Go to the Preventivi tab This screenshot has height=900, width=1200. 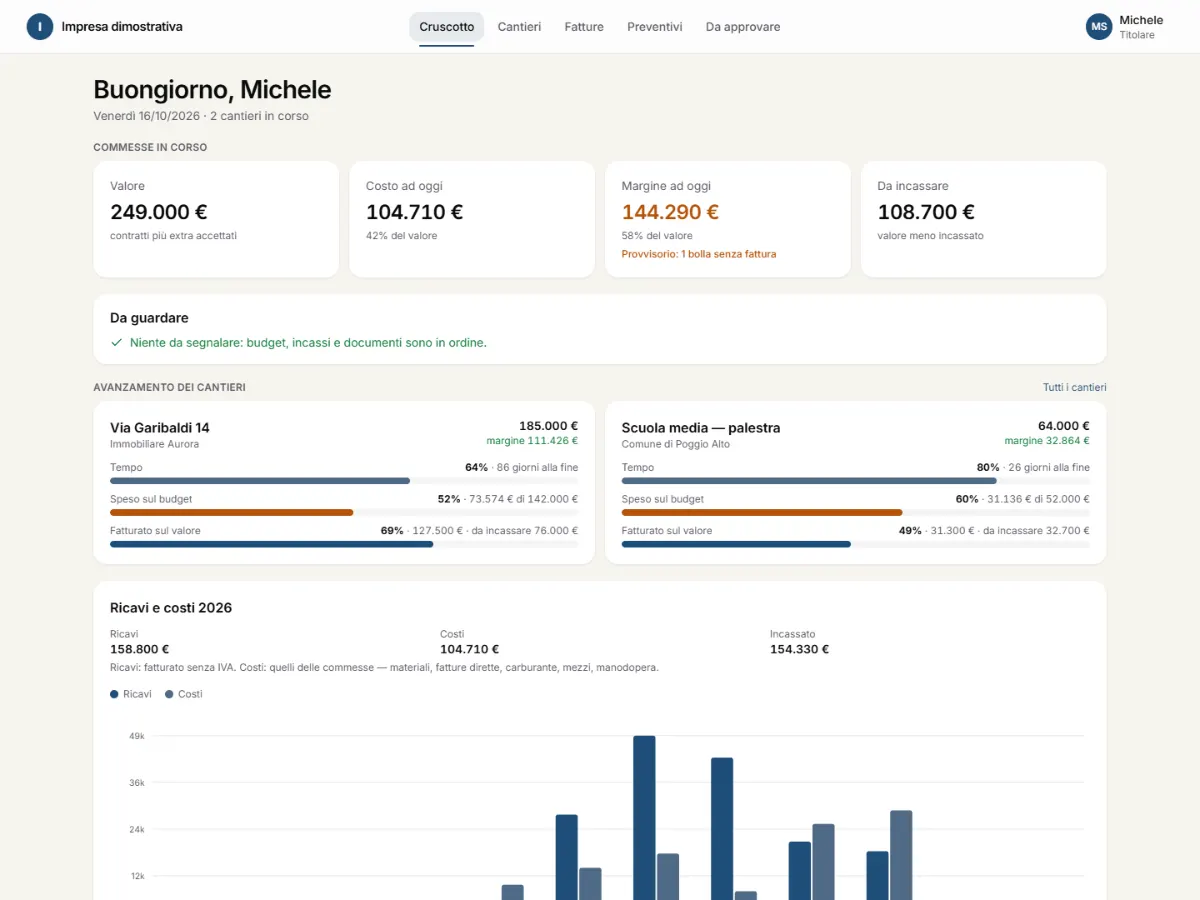tap(655, 27)
